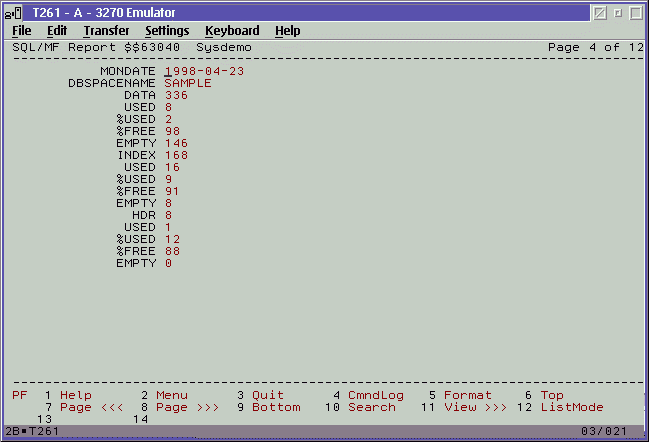Click the EMPTY value 146
649x442 pixels.
[176, 143]
